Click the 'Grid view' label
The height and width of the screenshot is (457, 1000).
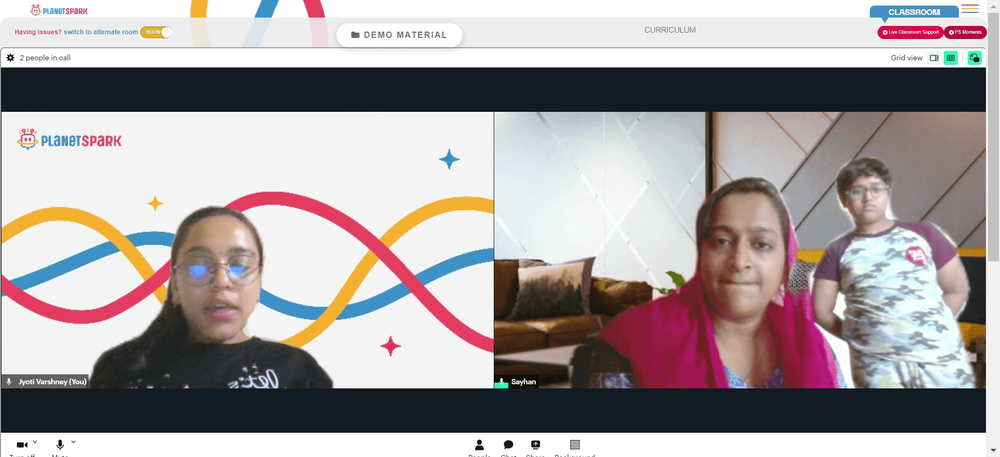tap(906, 58)
